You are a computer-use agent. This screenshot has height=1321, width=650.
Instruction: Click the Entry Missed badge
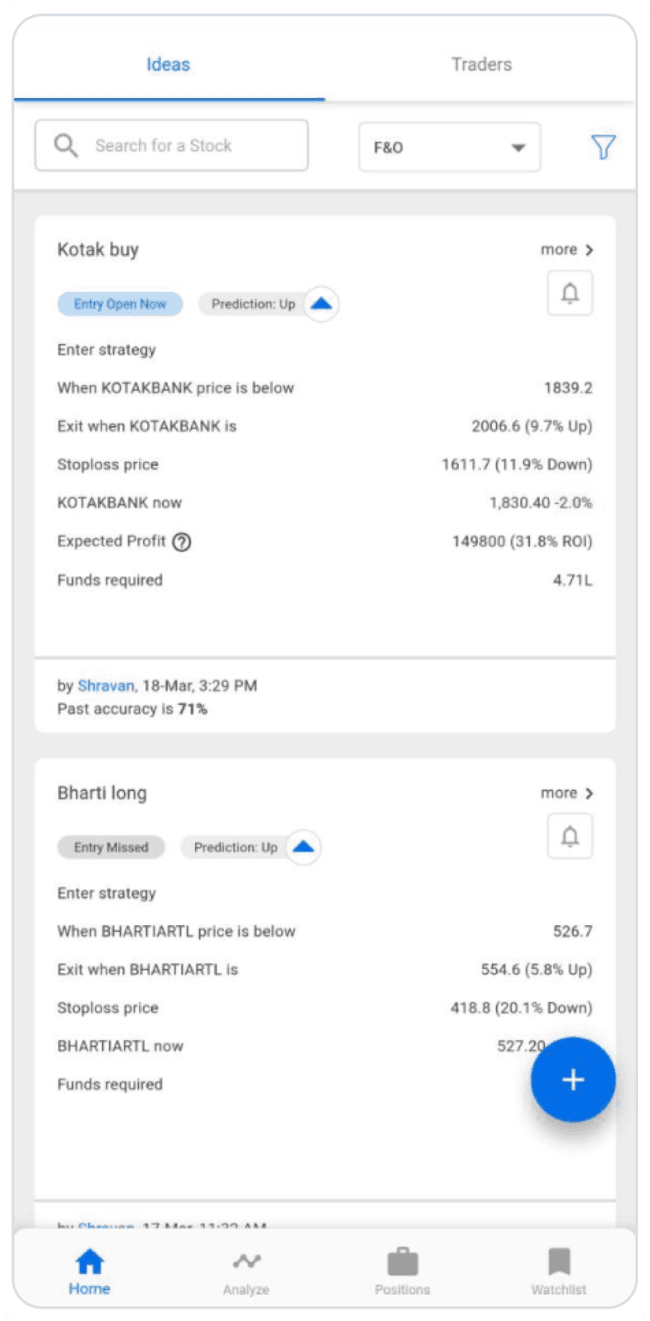pyautogui.click(x=111, y=847)
